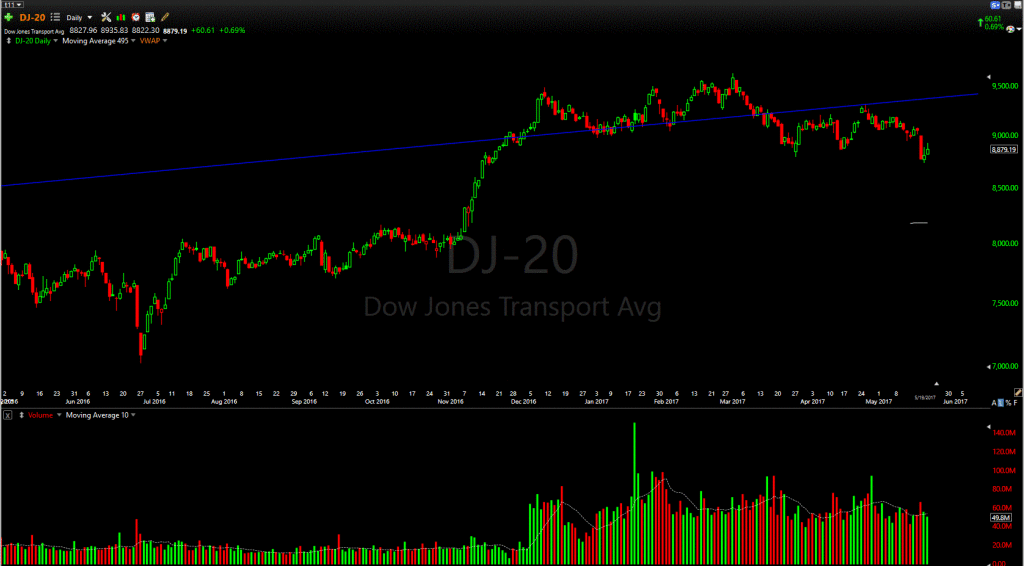The image size is (1024, 566).
Task: Open the dropdown arrow beside the colorful icon at top right
Action: point(1019,29)
